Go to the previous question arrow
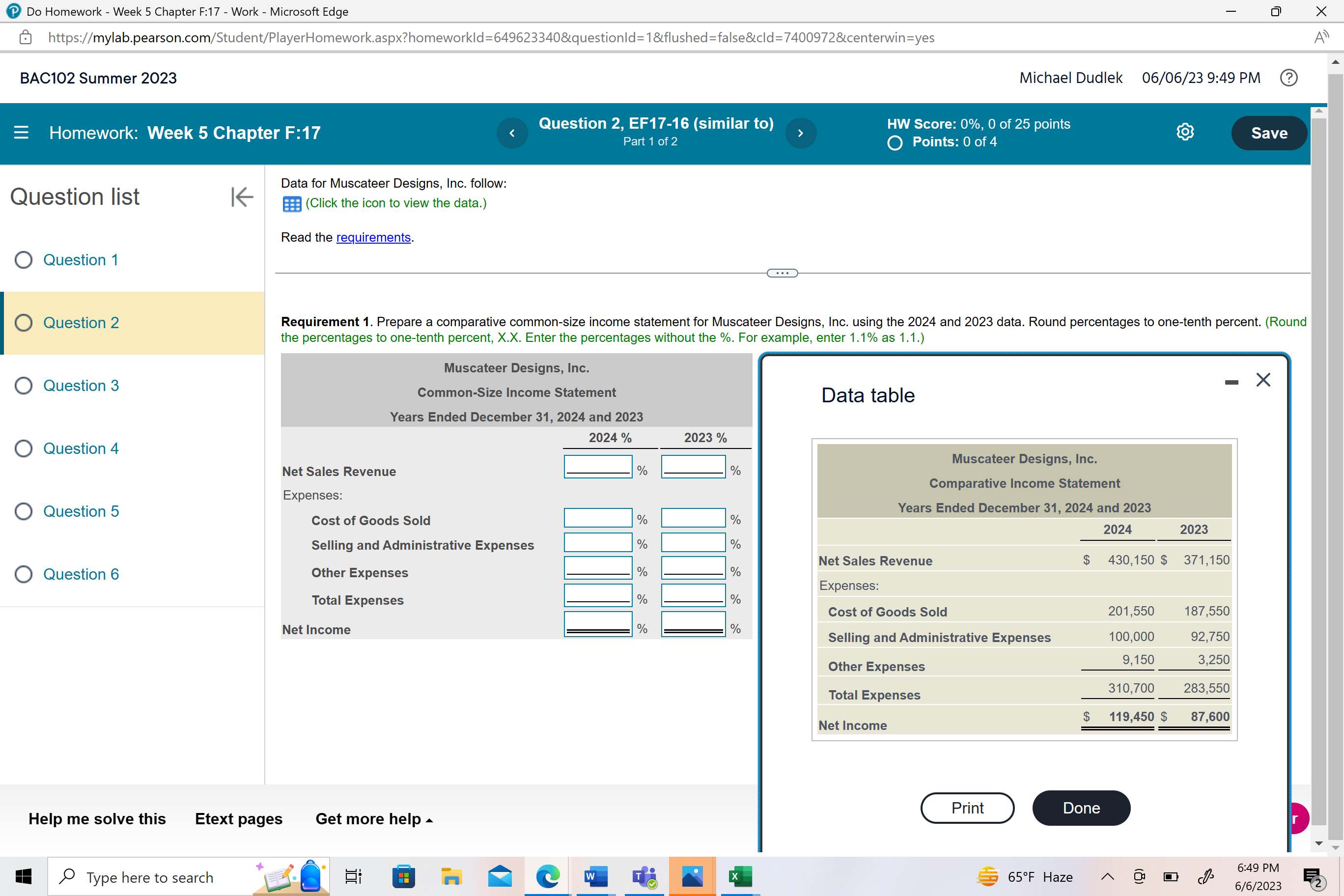This screenshot has width=1344, height=896. click(512, 133)
